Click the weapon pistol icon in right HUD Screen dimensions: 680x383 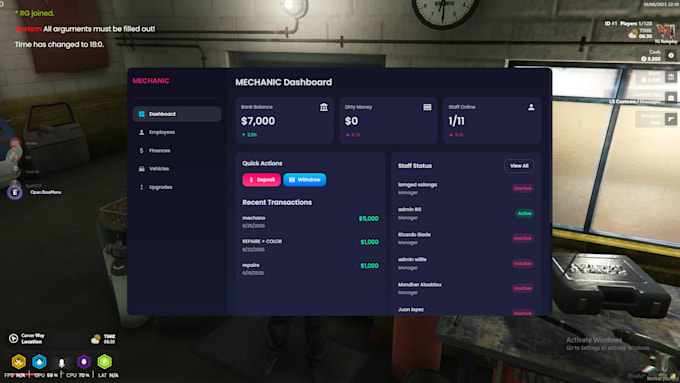point(671,119)
